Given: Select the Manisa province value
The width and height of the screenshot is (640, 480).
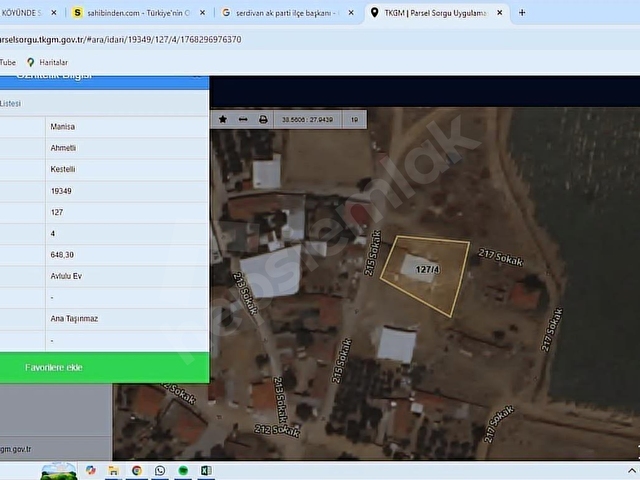Looking at the screenshot, I should (x=62, y=127).
